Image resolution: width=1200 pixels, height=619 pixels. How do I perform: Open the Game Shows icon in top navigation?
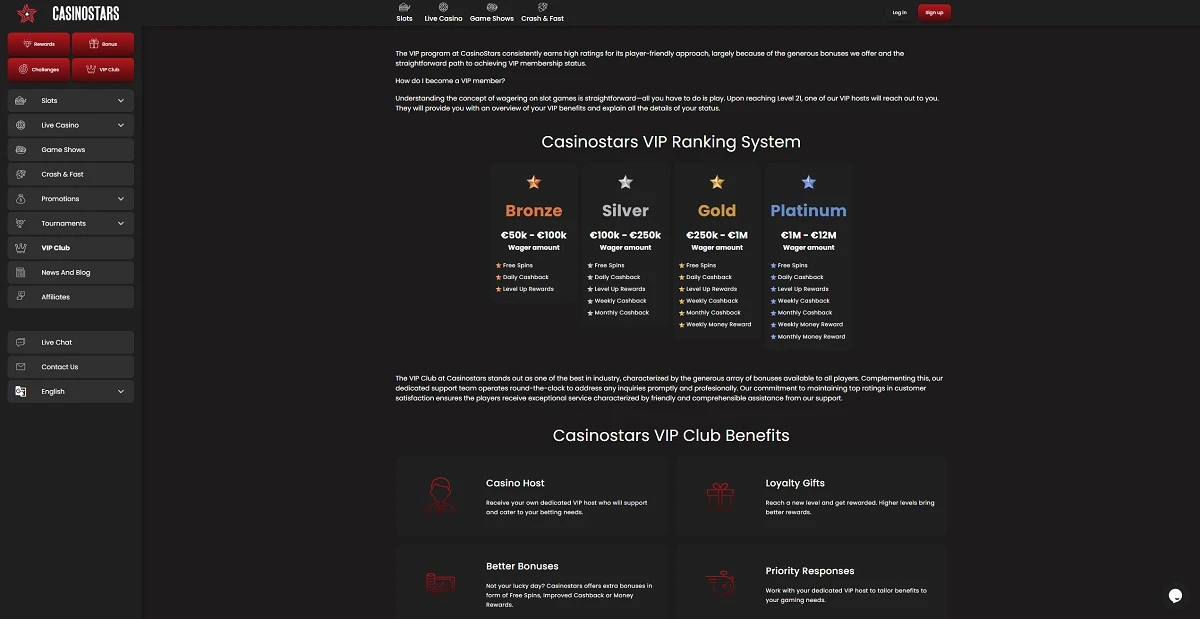[x=492, y=7]
